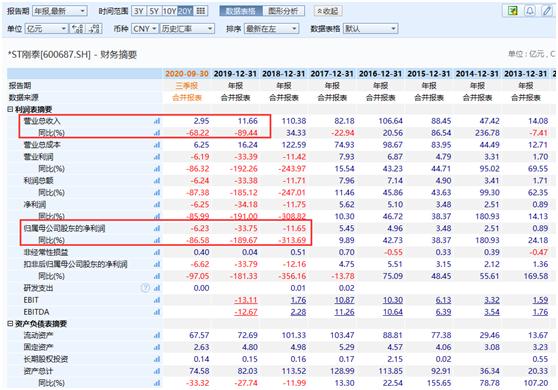The image size is (558, 390).
Task: Open chart icon for 研发支出 row
Action: [x=157, y=288]
